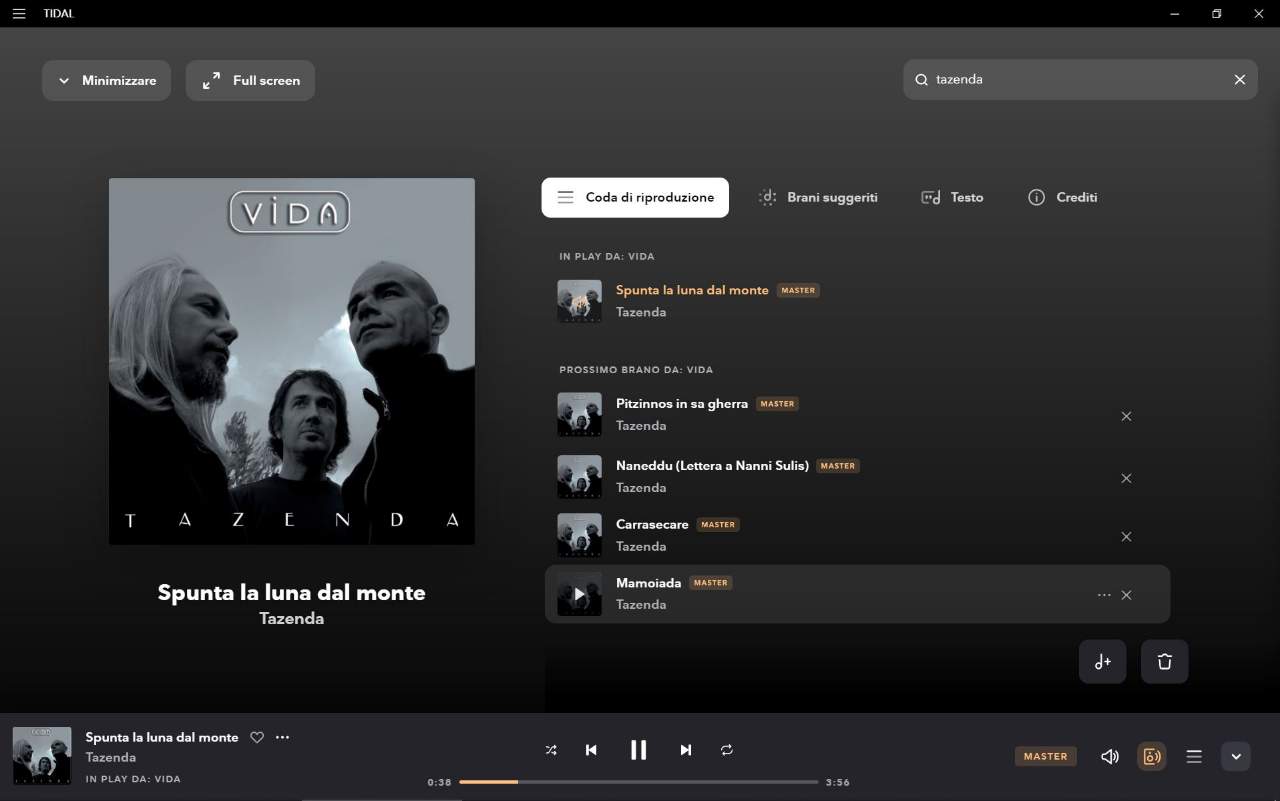Screen dimensions: 1280x801
Task: Open the hamburger main menu
Action: pyautogui.click(x=19, y=13)
